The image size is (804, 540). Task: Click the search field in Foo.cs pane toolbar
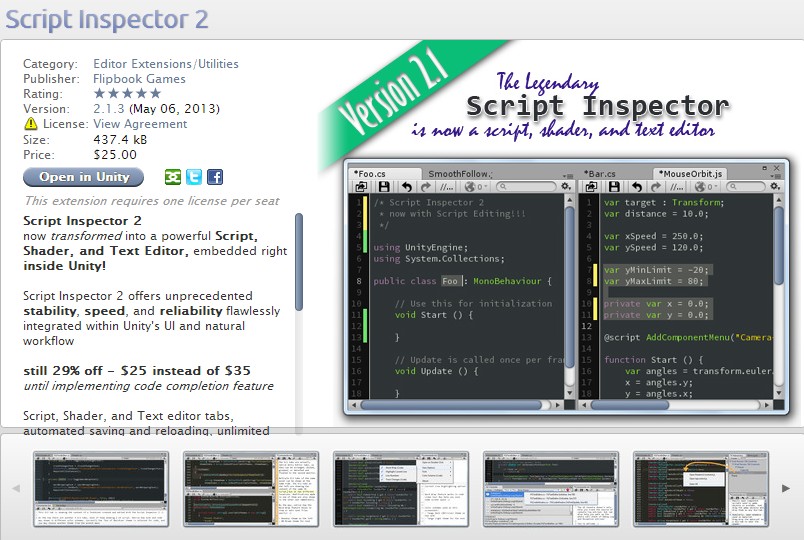pyautogui.click(x=526, y=187)
